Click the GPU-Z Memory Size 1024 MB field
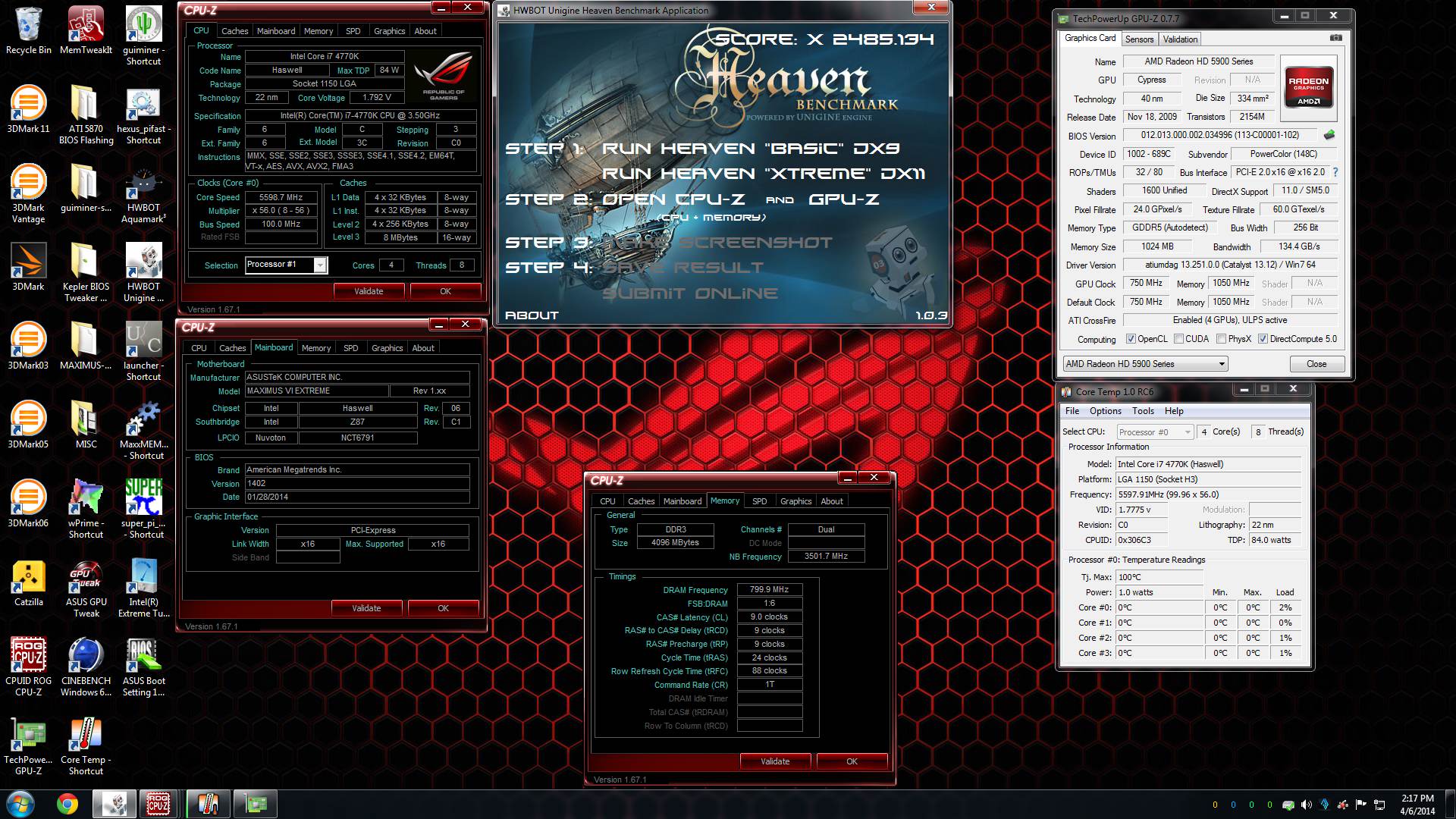This screenshot has width=1456, height=819. point(1157,246)
